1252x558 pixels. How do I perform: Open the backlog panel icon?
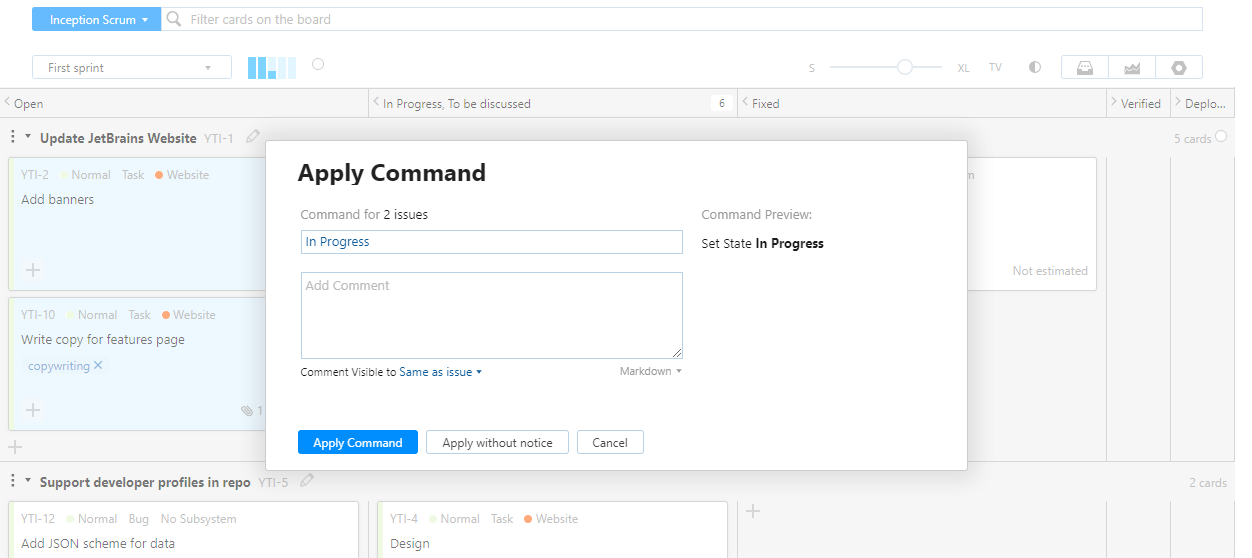(1085, 67)
